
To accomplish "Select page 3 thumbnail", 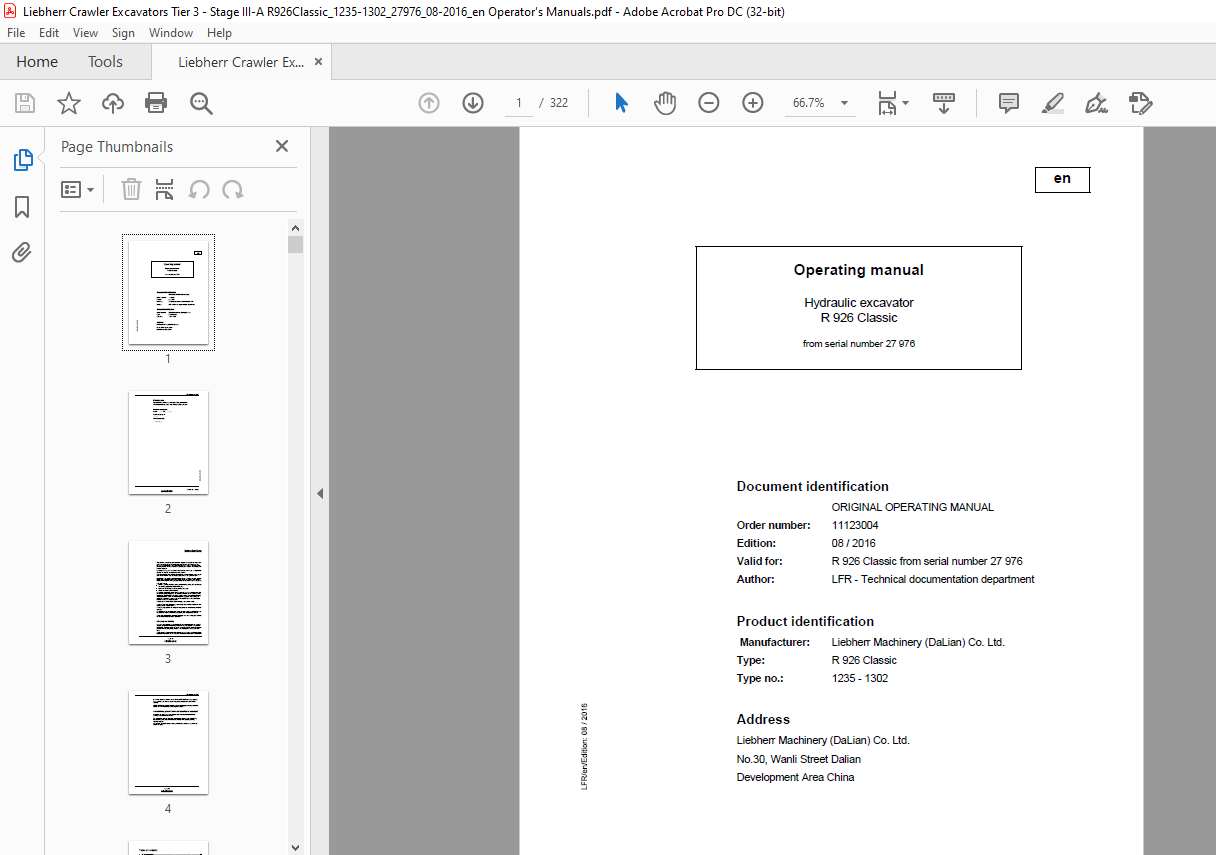I will click(x=168, y=592).
